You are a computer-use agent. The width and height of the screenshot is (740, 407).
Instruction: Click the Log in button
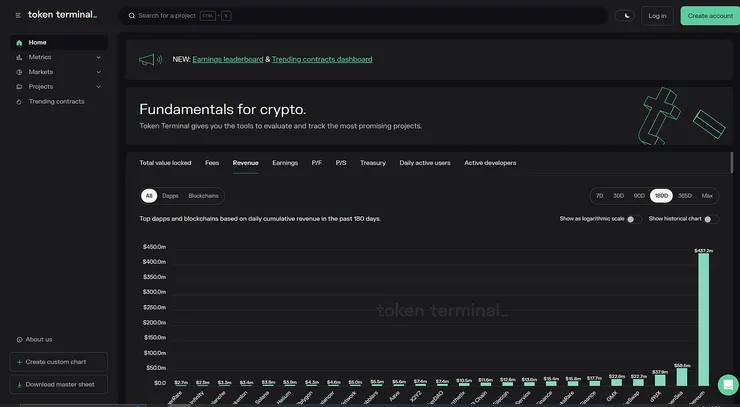[x=657, y=16]
